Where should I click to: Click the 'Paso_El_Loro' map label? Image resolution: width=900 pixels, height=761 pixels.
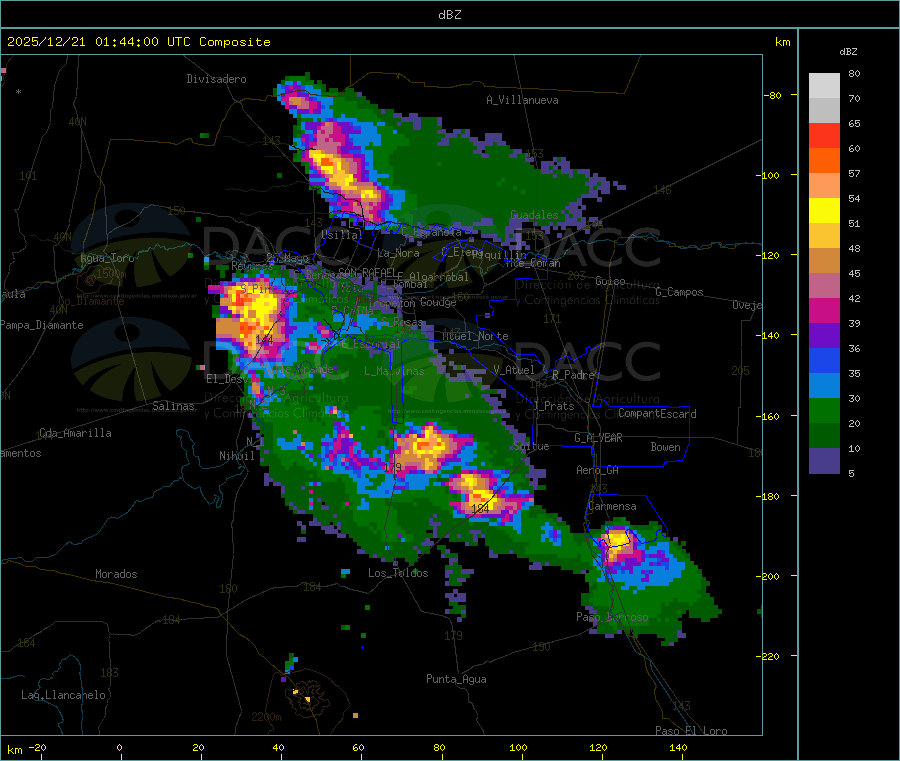[x=691, y=731]
